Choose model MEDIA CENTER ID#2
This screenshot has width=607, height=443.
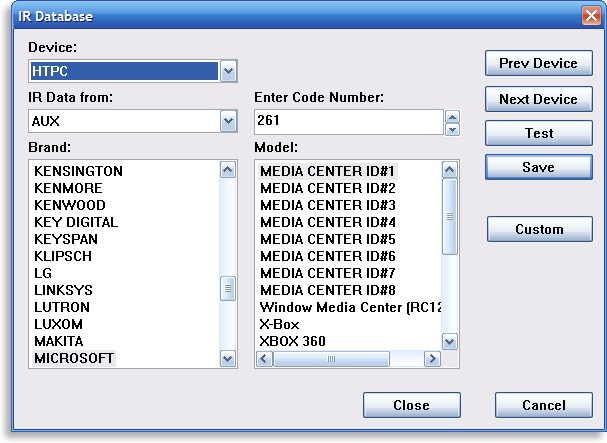328,188
